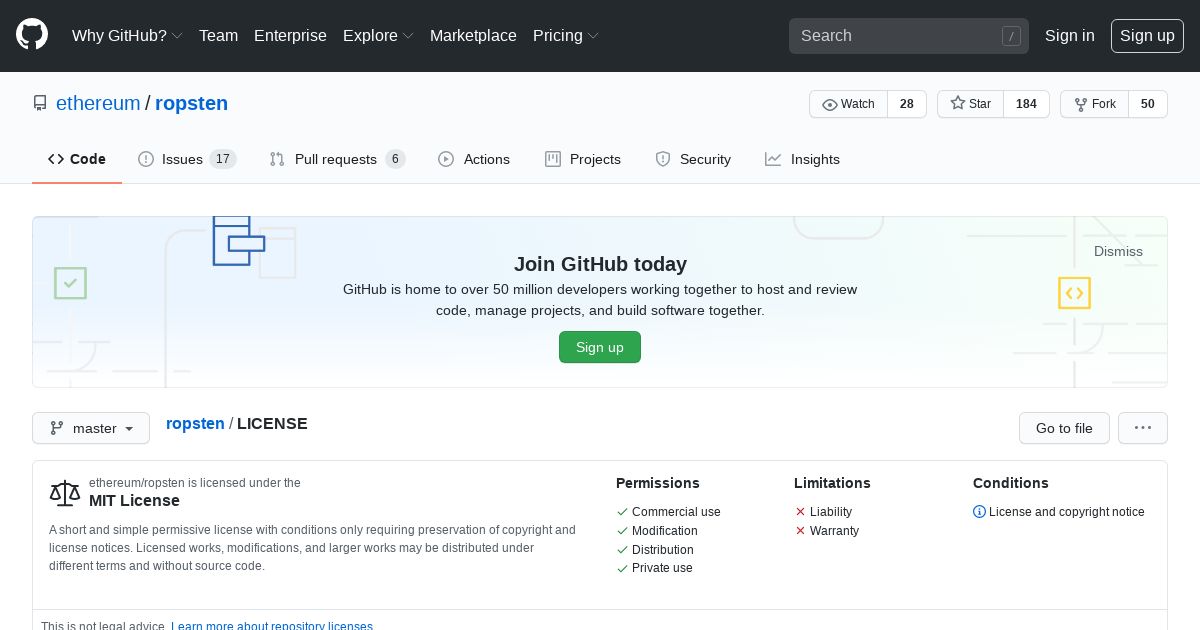Viewport: 1200px width, 630px height.
Task: View the 50 forks count
Action: pos(1148,104)
